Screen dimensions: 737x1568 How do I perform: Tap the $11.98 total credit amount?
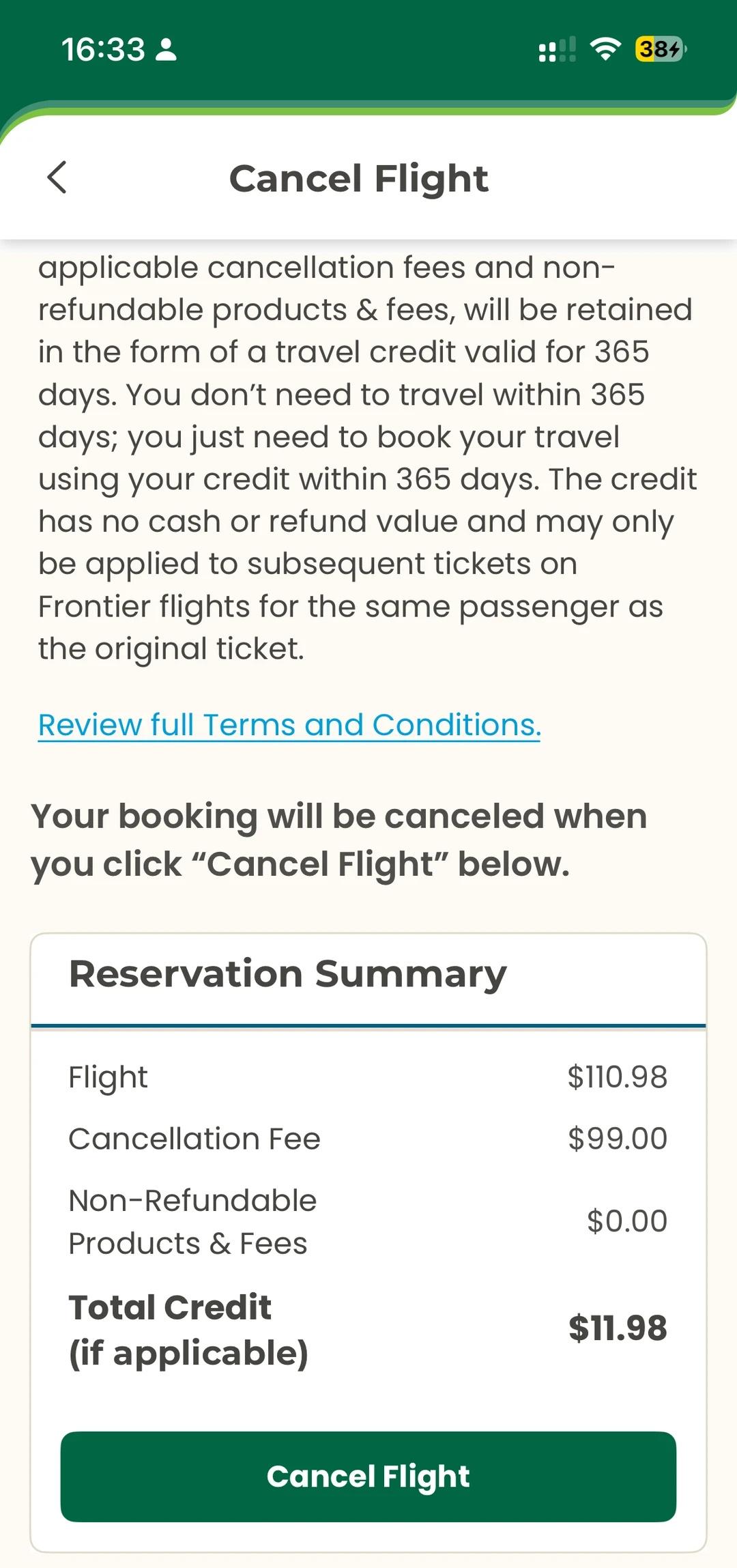pyautogui.click(x=618, y=1328)
